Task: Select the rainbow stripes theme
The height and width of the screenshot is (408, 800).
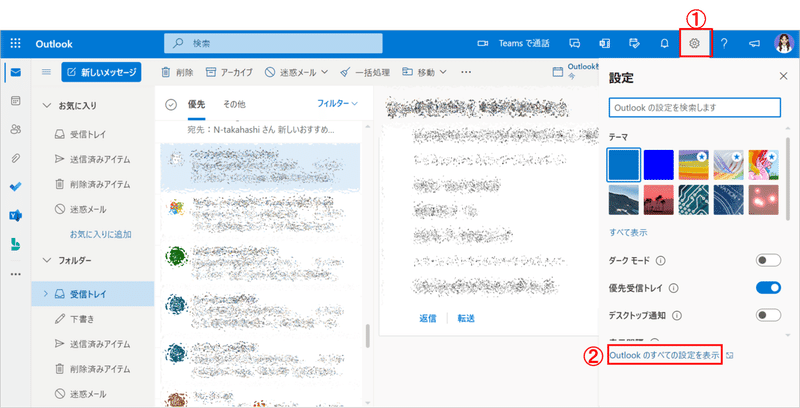Action: 694,165
